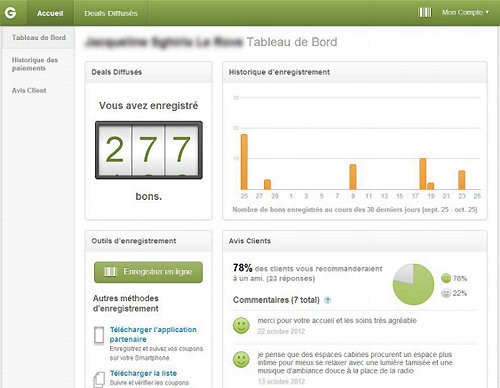Click the tallest orange bar on day 25

[x=244, y=162]
